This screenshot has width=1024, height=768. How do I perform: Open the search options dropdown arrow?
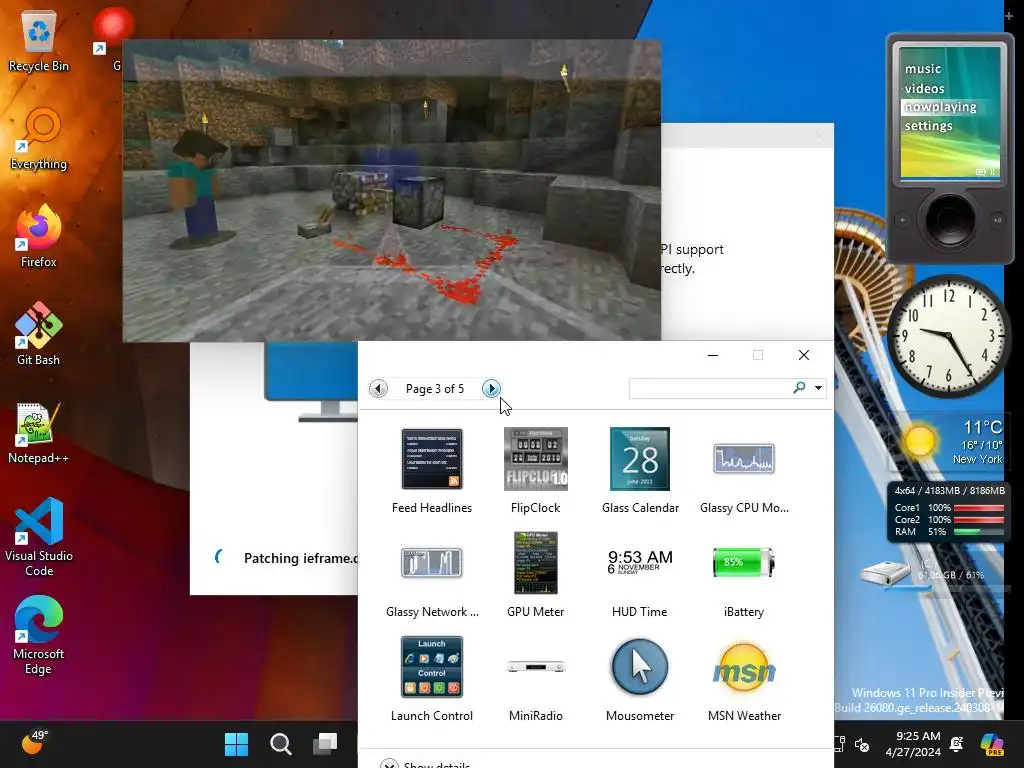(x=818, y=388)
